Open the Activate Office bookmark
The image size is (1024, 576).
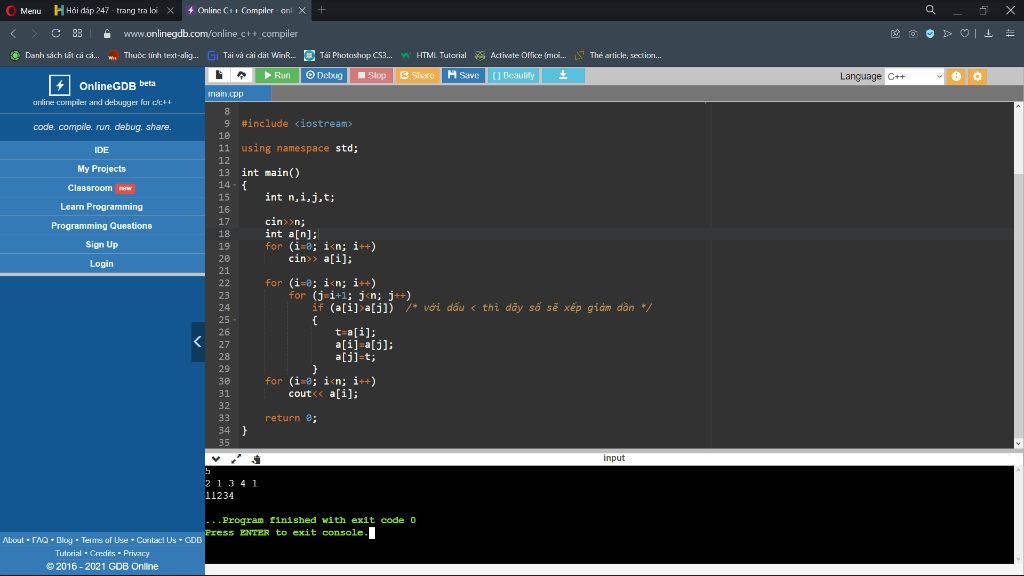coord(521,55)
